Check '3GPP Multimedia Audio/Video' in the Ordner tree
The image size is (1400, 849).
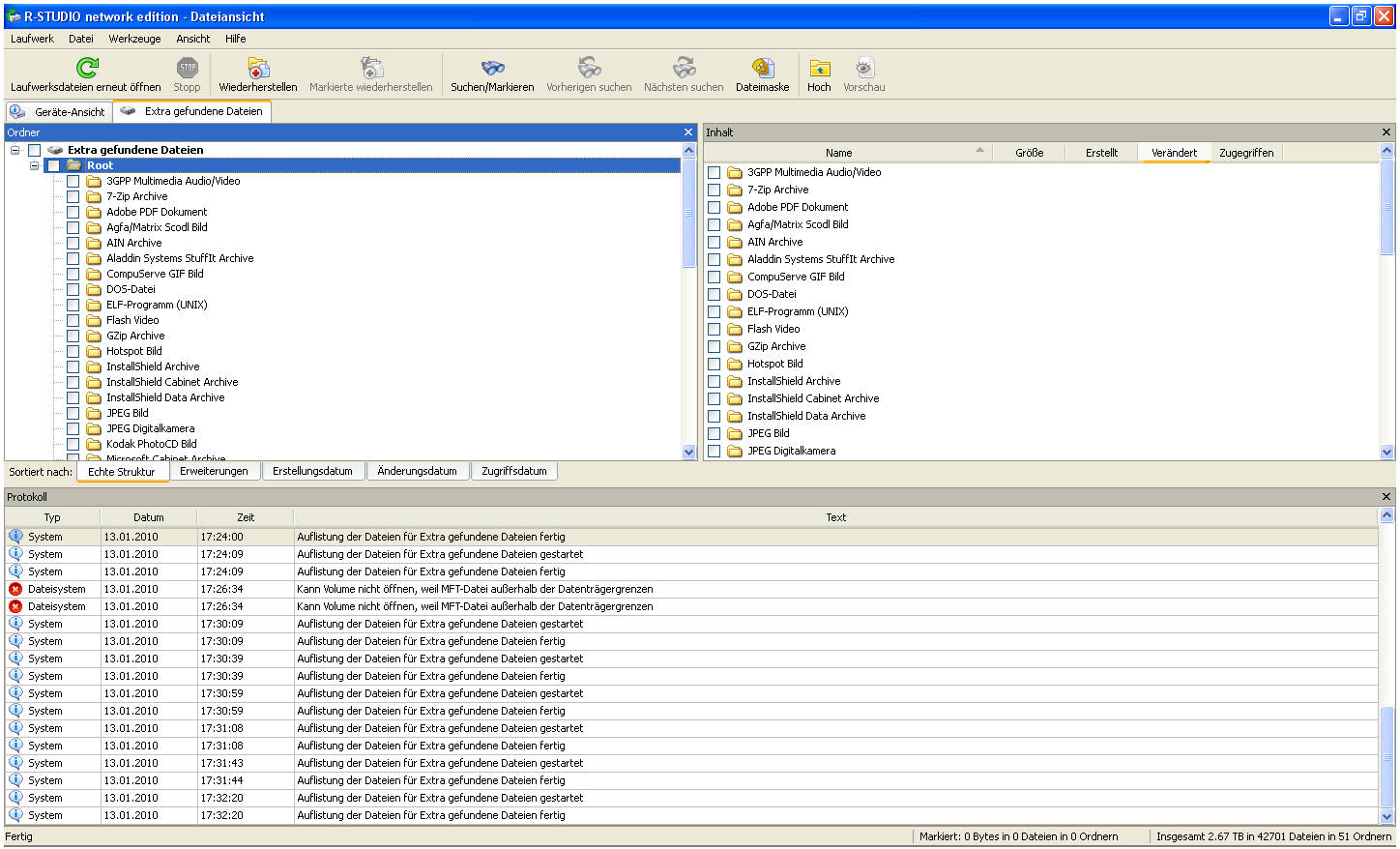point(73,181)
